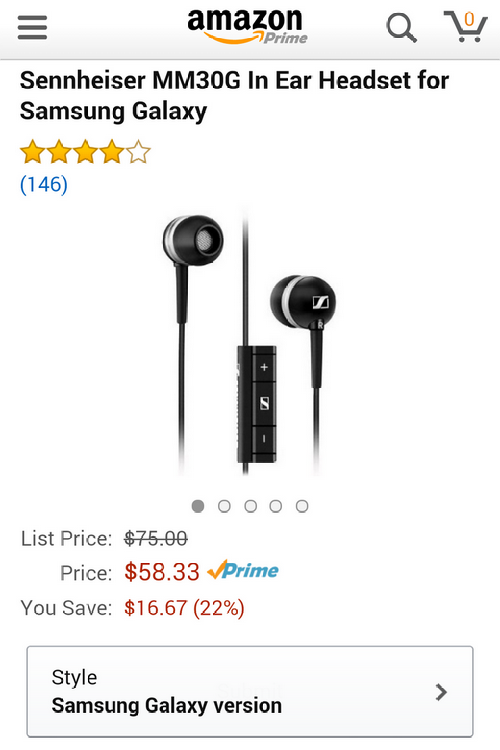Tap the magnifying glass search icon
The width and height of the screenshot is (500, 750).
401,28
